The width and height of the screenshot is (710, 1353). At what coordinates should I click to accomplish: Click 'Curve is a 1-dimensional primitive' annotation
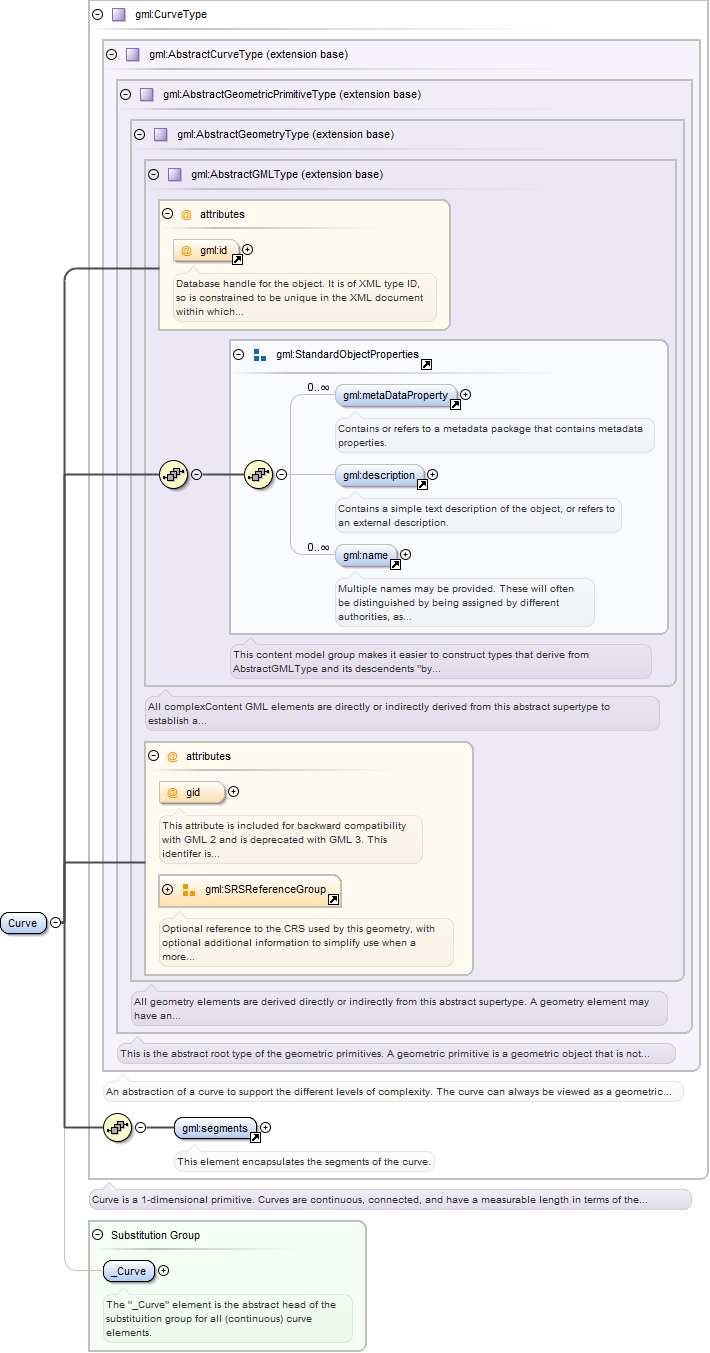[390, 1199]
